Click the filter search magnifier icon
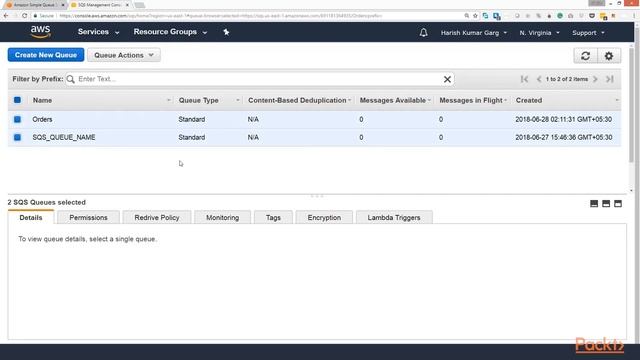 click(x=71, y=79)
